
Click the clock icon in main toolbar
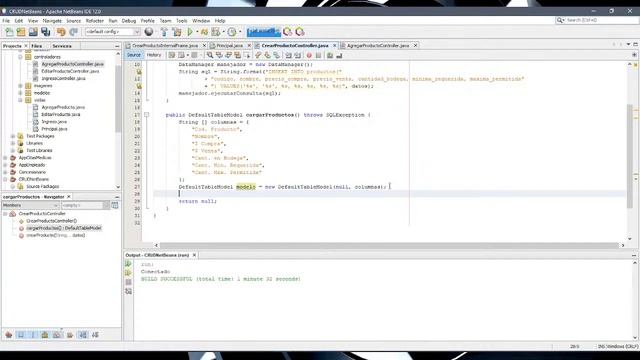[232, 32]
